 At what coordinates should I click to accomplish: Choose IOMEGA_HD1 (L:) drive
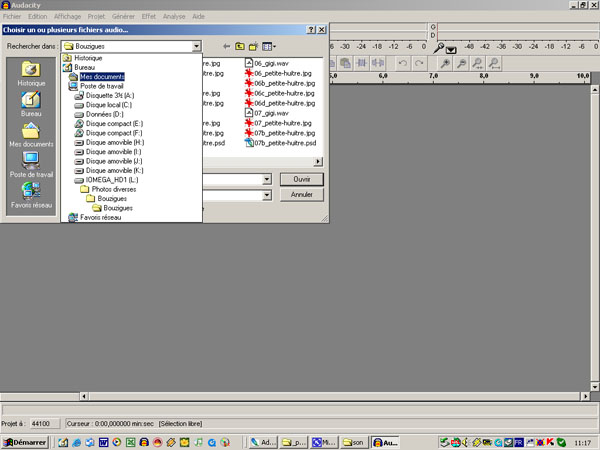coord(112,180)
